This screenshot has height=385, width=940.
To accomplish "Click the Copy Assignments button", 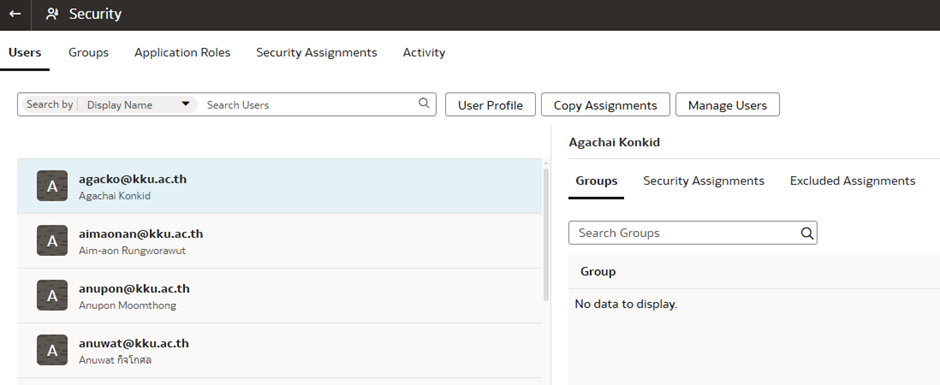I will (x=605, y=105).
